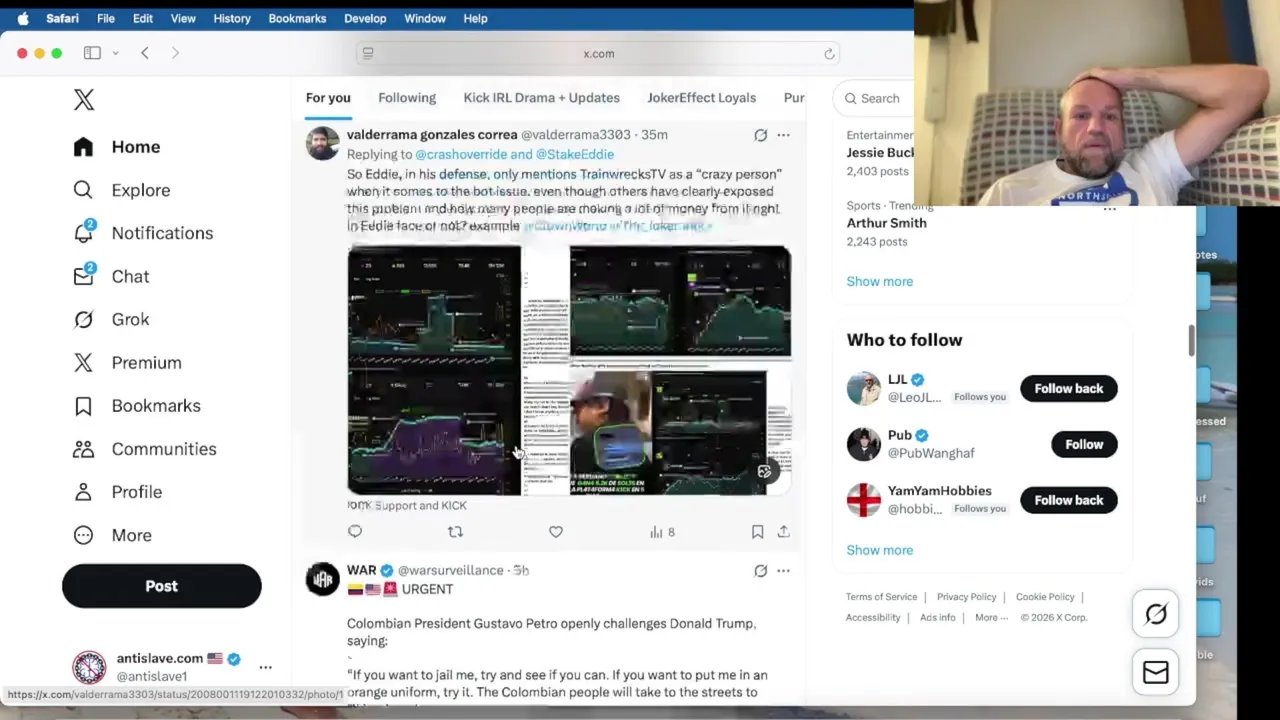Open Terms of Service link

881,597
